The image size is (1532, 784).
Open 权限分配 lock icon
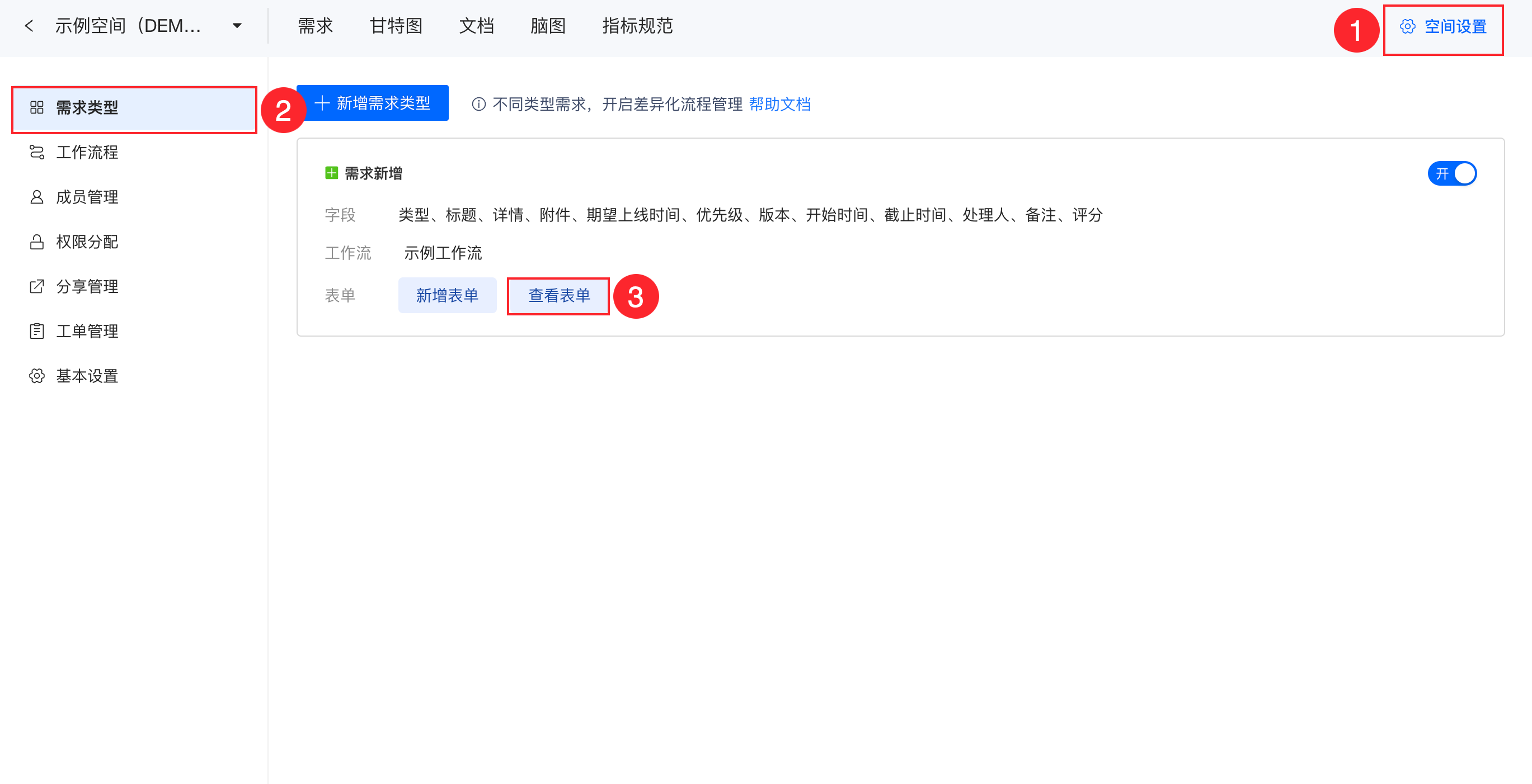click(37, 242)
